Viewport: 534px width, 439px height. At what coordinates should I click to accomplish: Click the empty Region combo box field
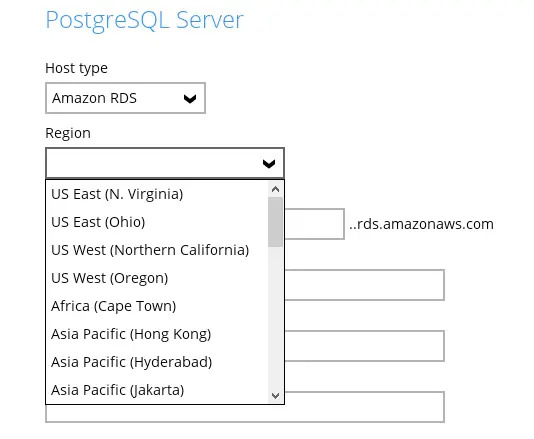pyautogui.click(x=165, y=163)
